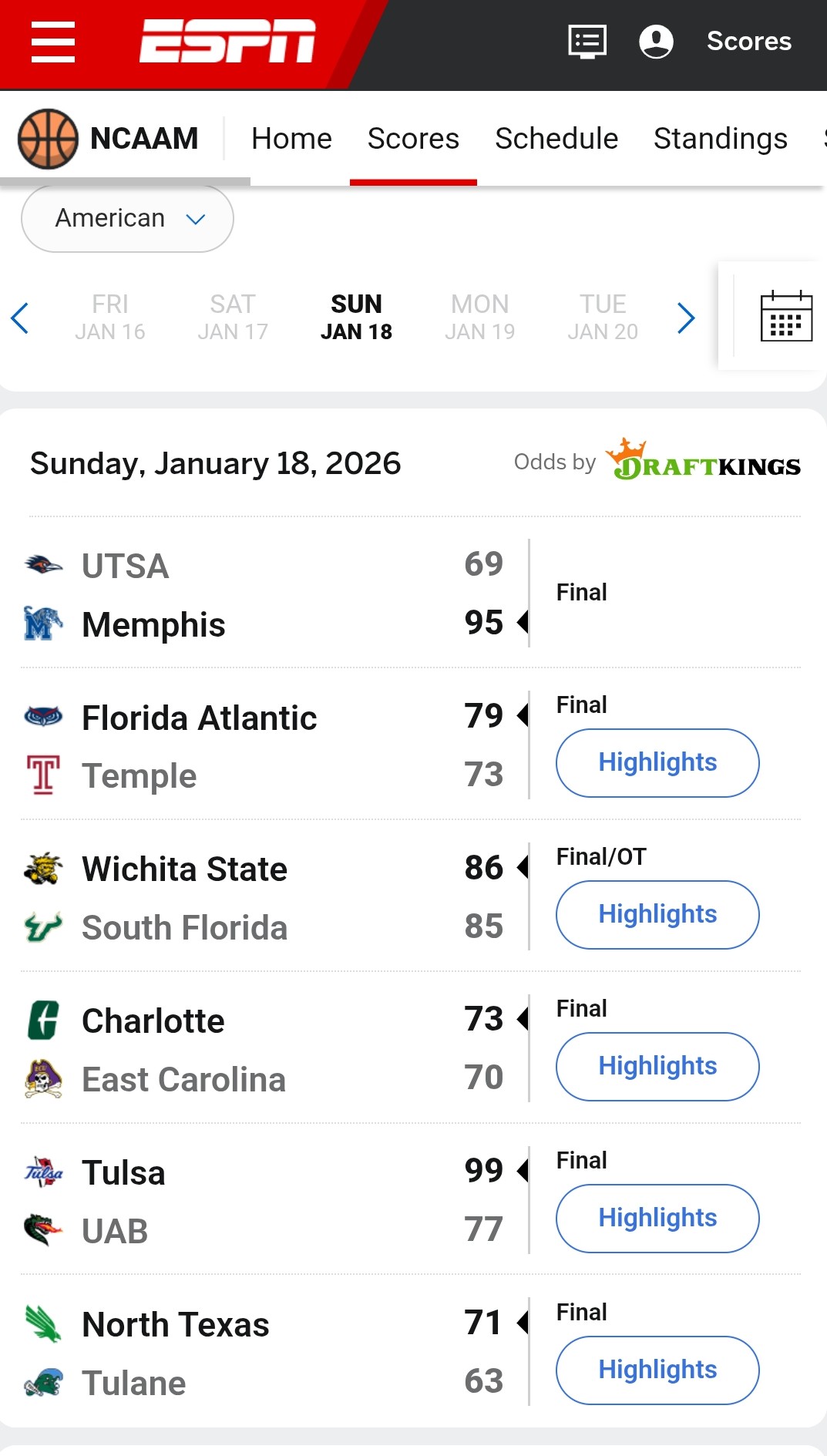
Task: Open the calendar date picker
Action: tap(785, 316)
